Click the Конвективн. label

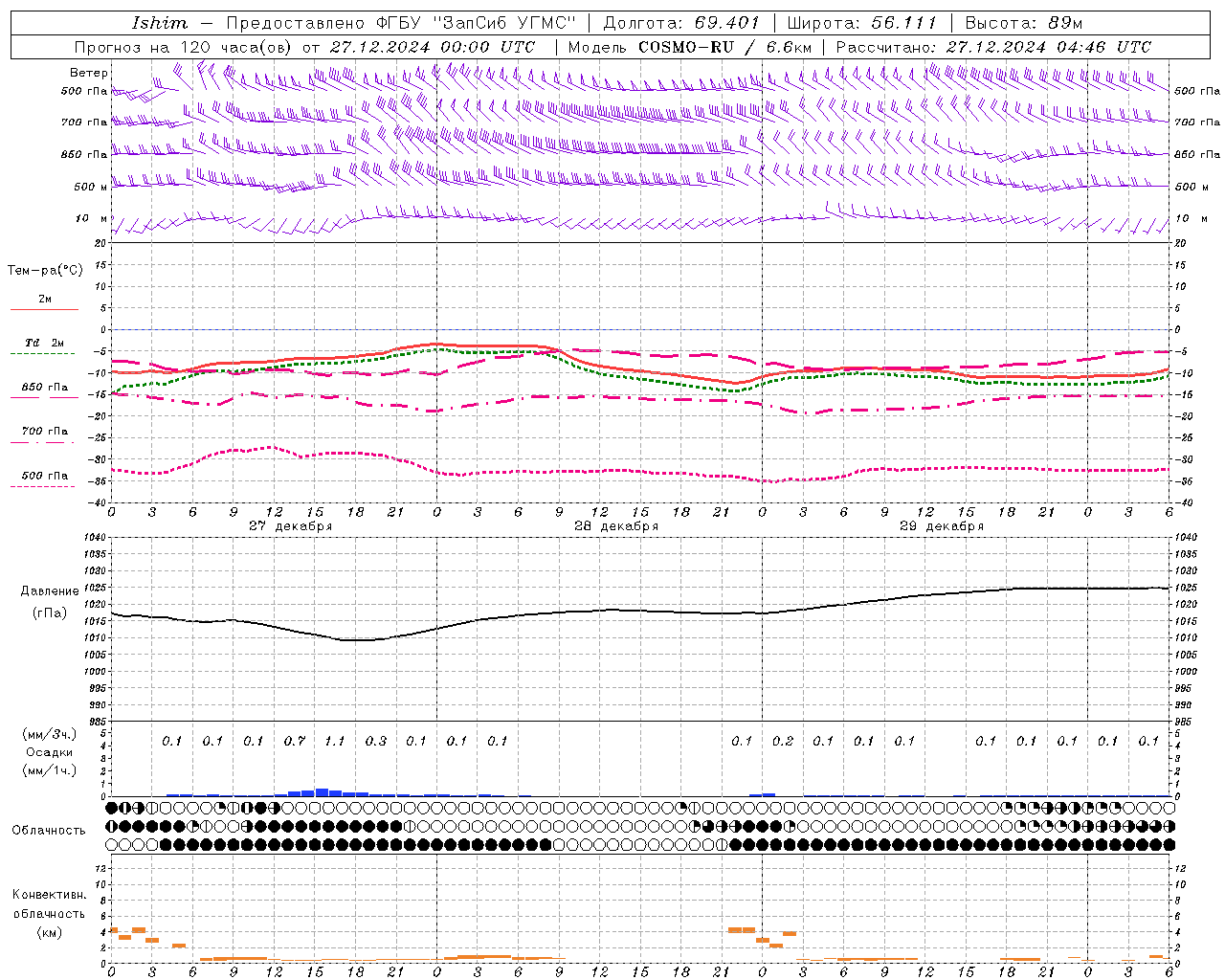[49, 895]
